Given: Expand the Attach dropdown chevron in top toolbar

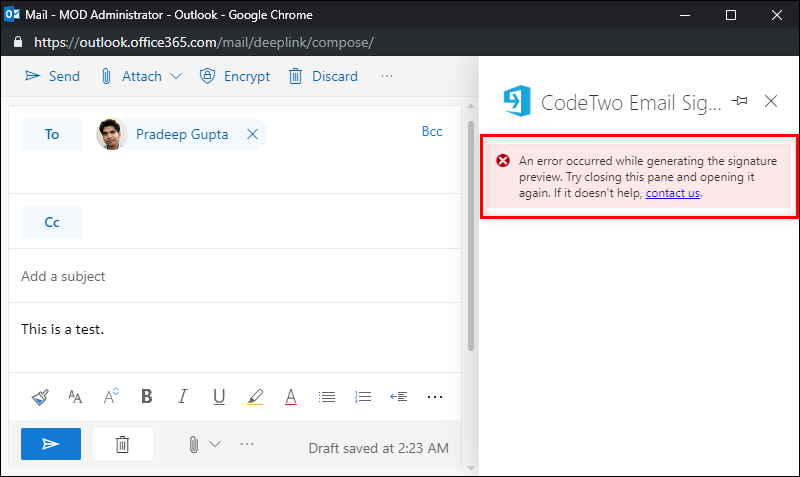Looking at the screenshot, I should tap(176, 77).
